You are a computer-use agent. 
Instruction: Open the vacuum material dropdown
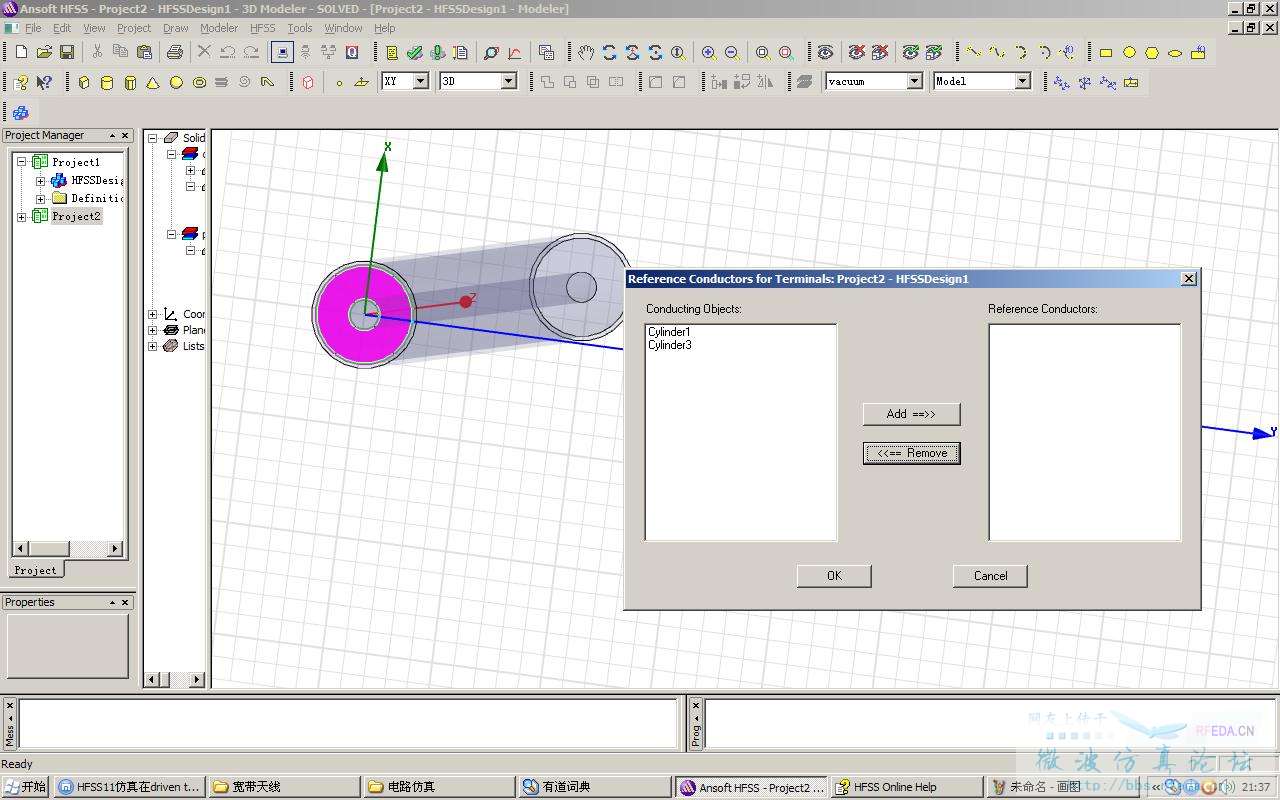915,81
